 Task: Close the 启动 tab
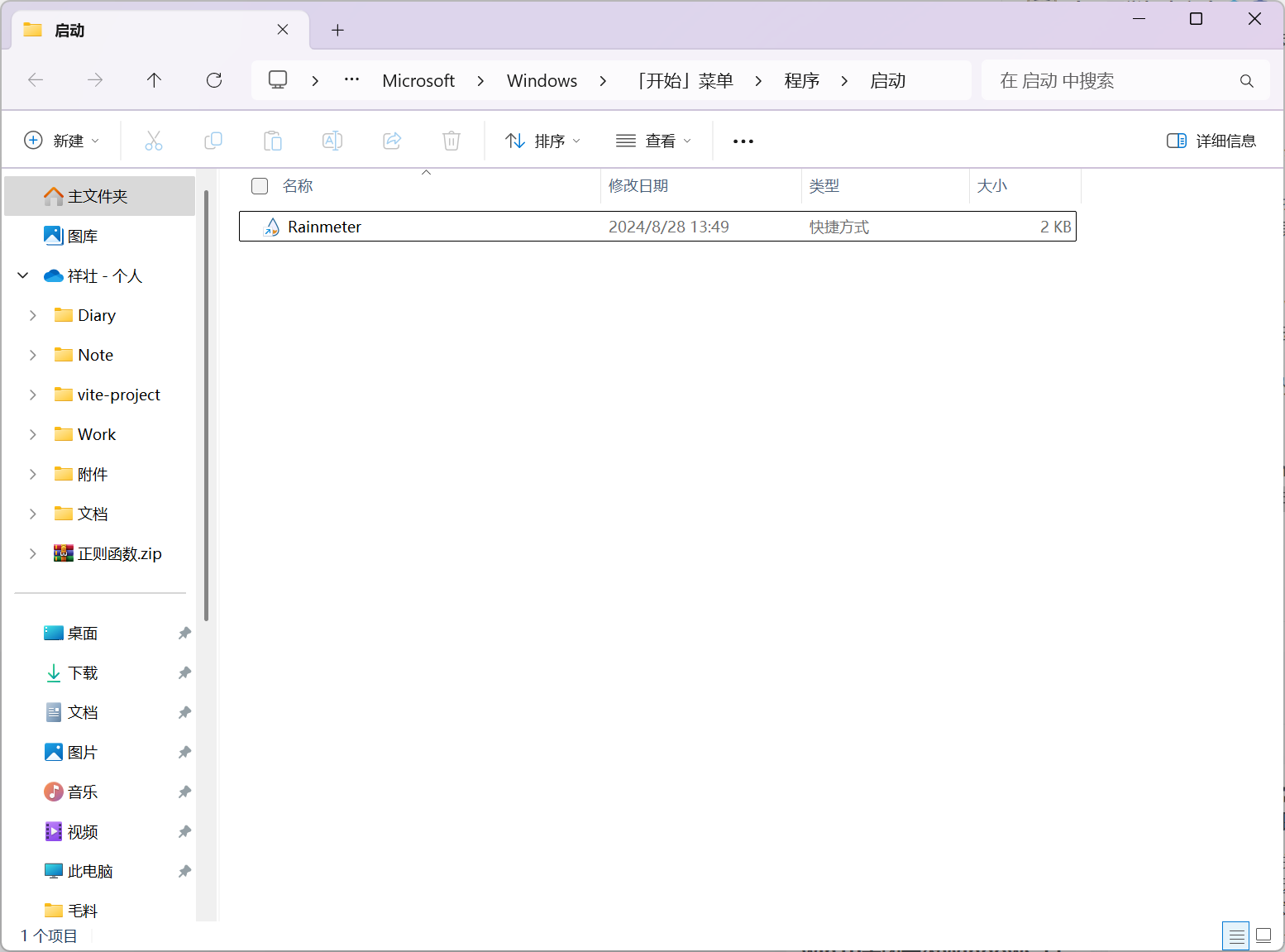coord(283,30)
